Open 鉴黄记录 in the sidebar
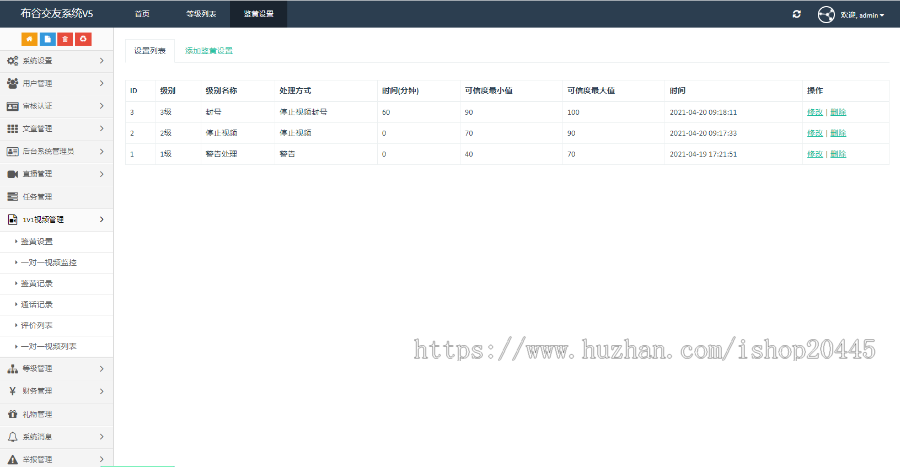Viewport: 900px width, 467px height. click(x=37, y=283)
